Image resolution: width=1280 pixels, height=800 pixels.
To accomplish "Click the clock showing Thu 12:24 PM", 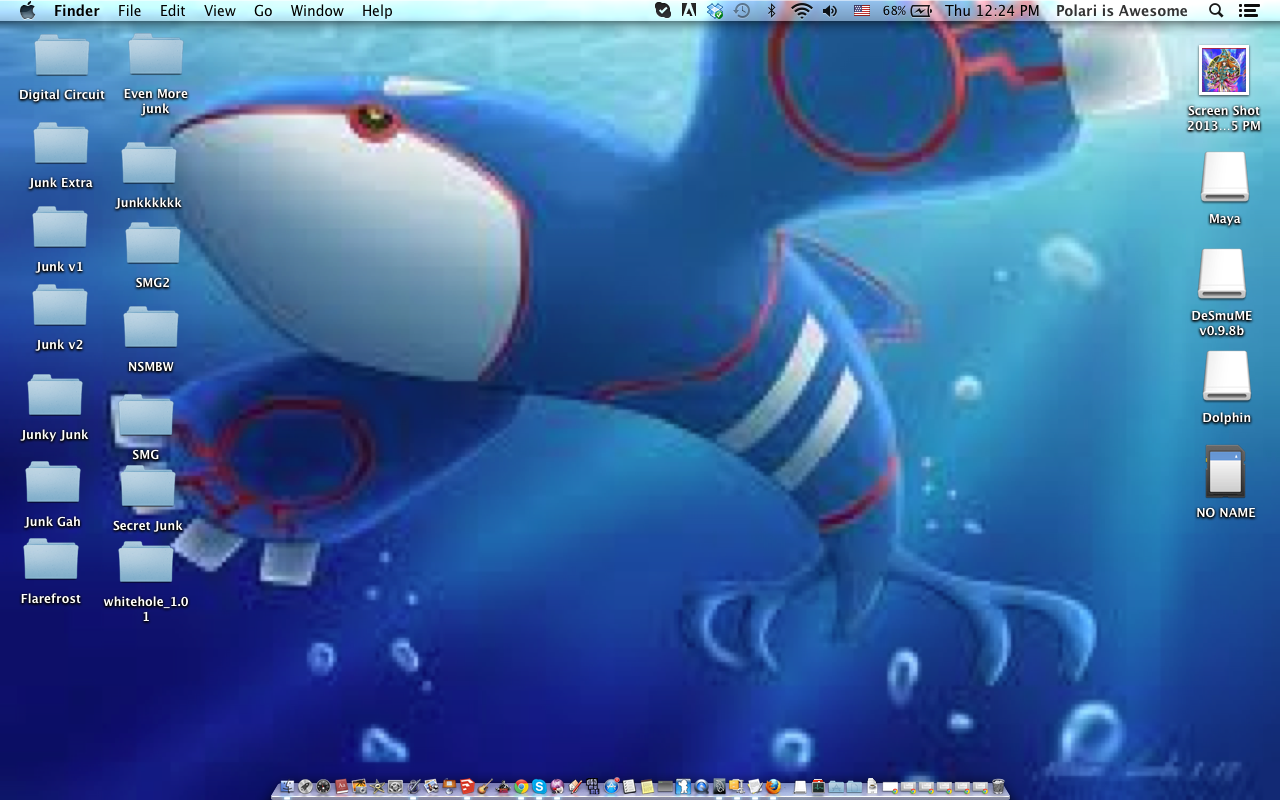I will pyautogui.click(x=991, y=11).
